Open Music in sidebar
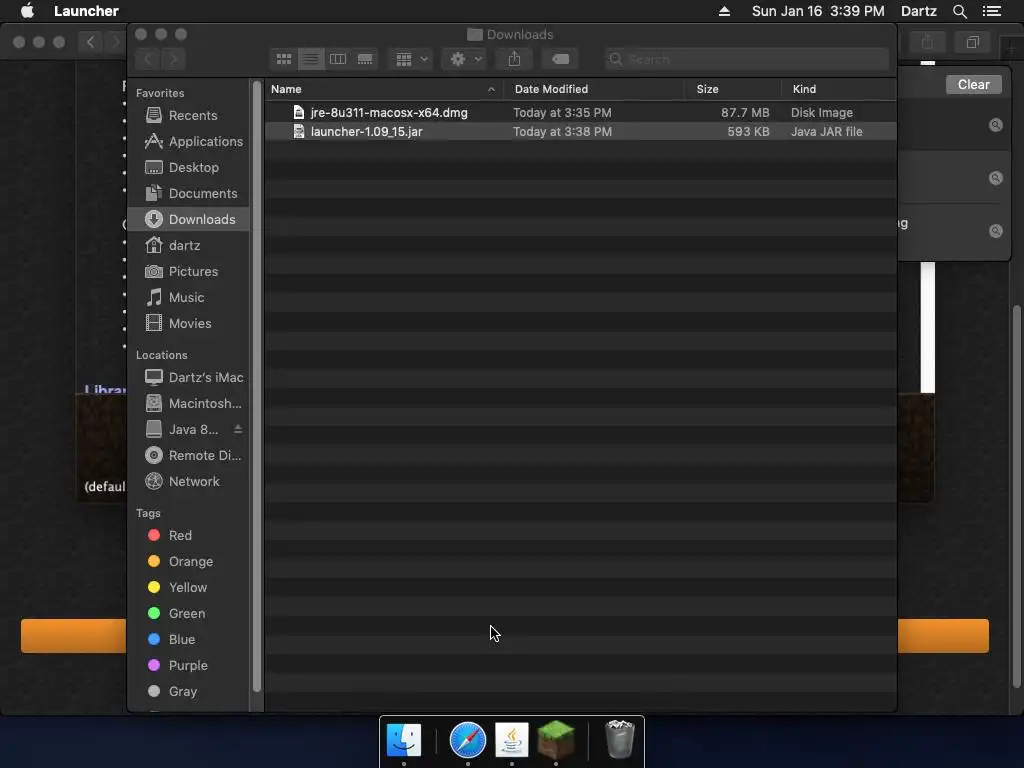This screenshot has height=768, width=1024. [x=188, y=298]
